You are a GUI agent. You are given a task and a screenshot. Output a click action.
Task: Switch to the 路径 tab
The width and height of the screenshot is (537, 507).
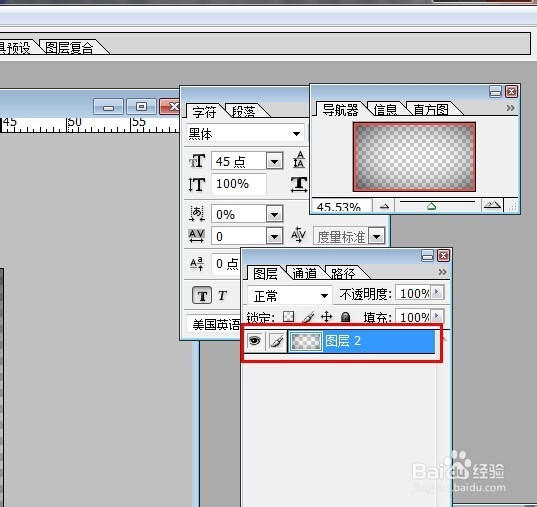click(x=343, y=274)
